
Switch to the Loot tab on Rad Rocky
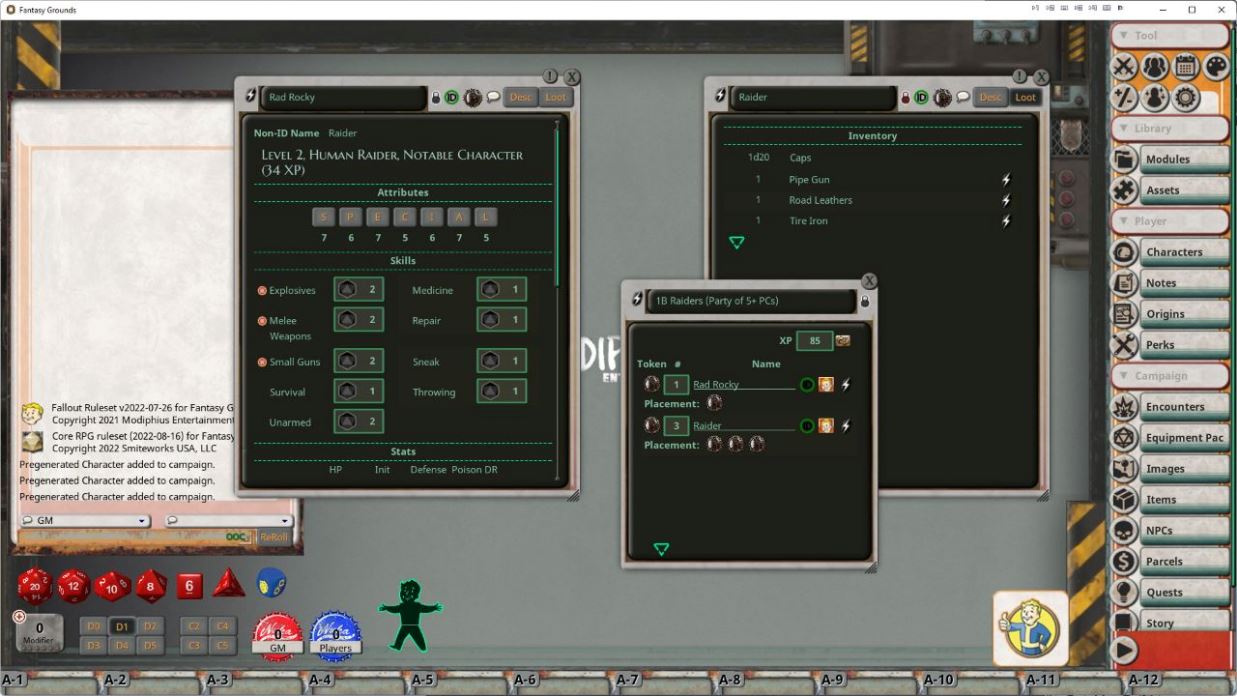556,97
